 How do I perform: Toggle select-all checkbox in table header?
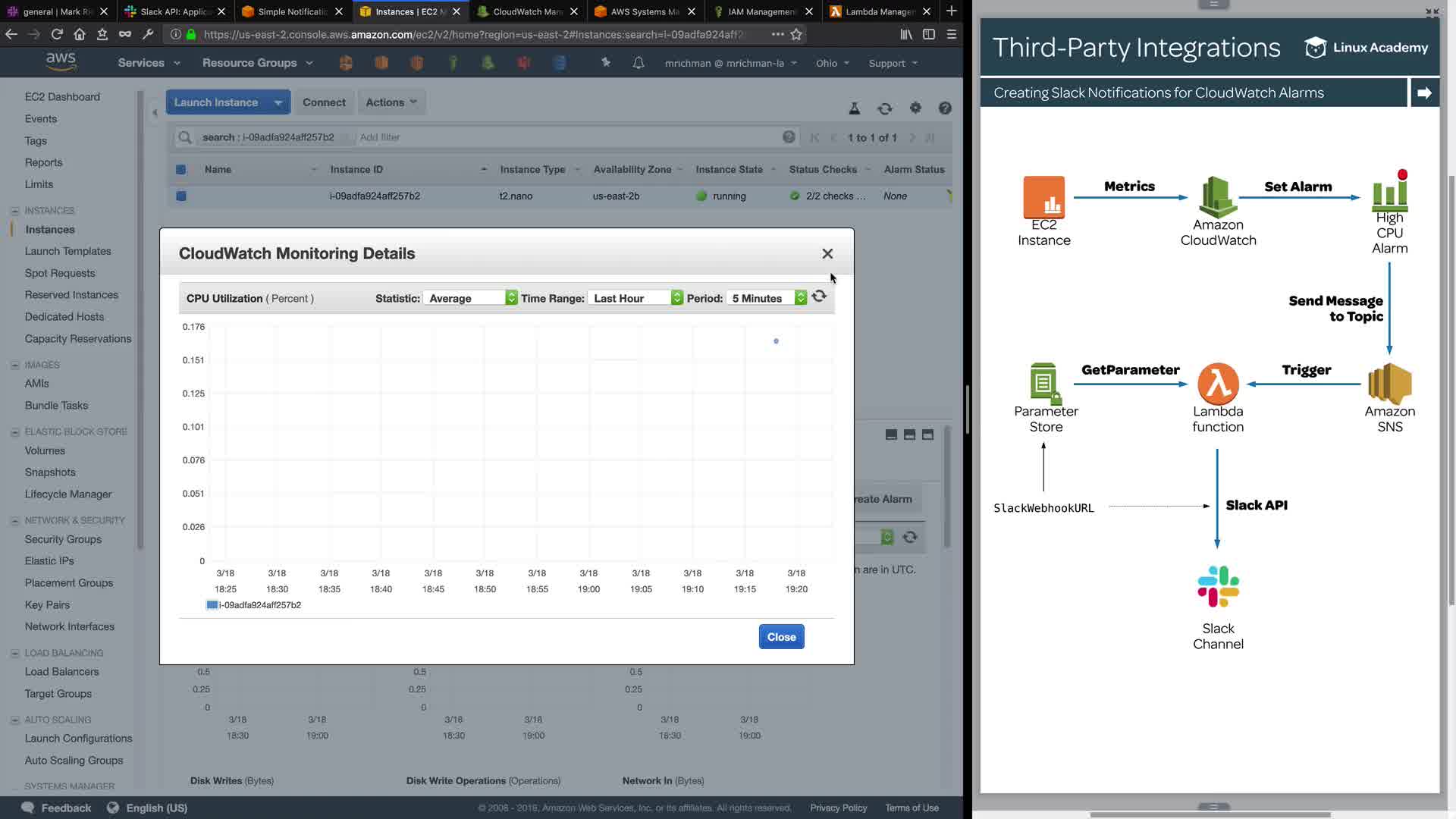click(181, 170)
